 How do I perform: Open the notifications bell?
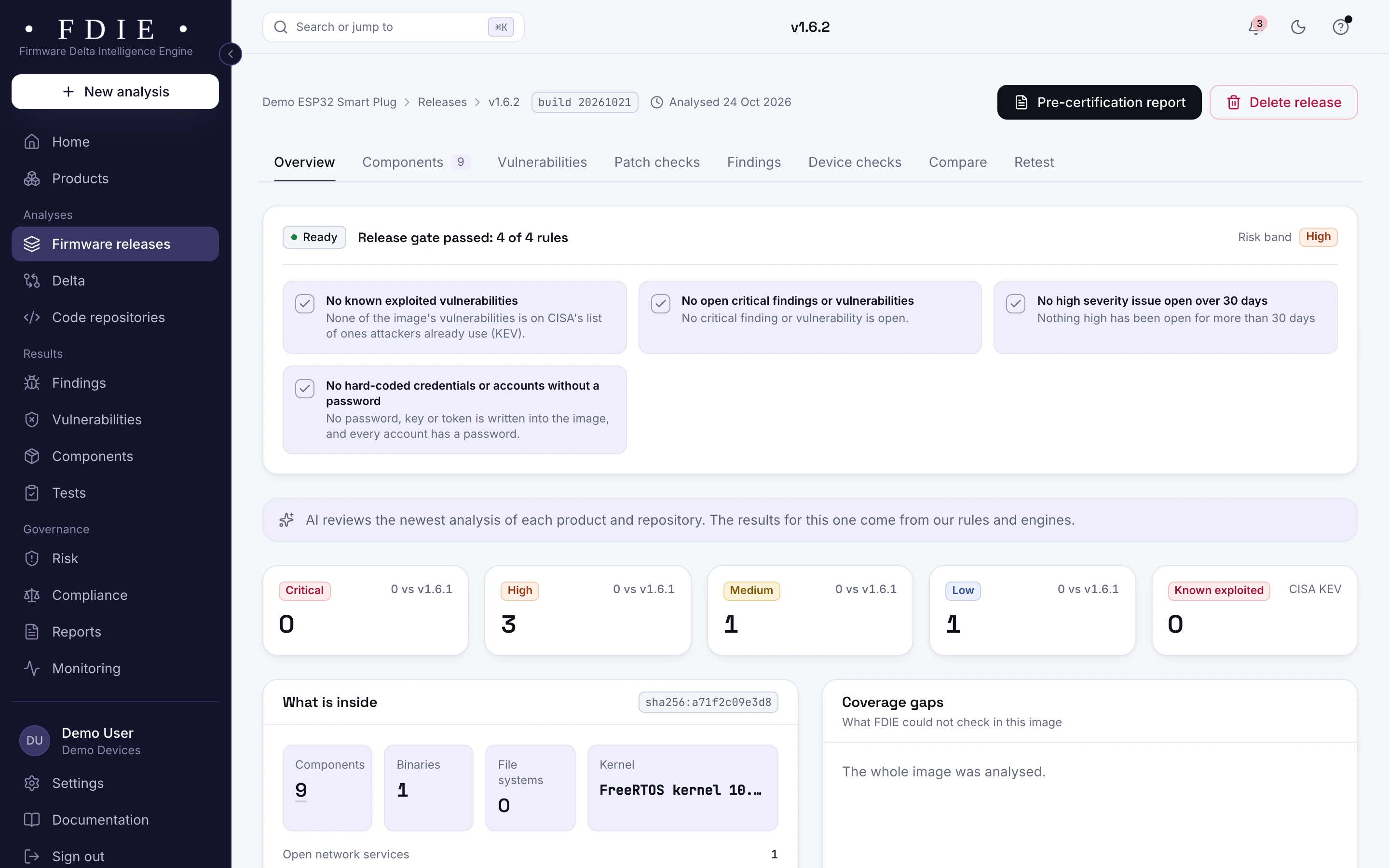pyautogui.click(x=1256, y=27)
